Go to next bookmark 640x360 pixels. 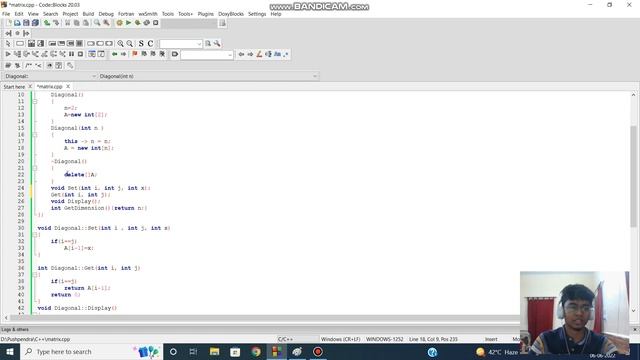tap(153, 54)
